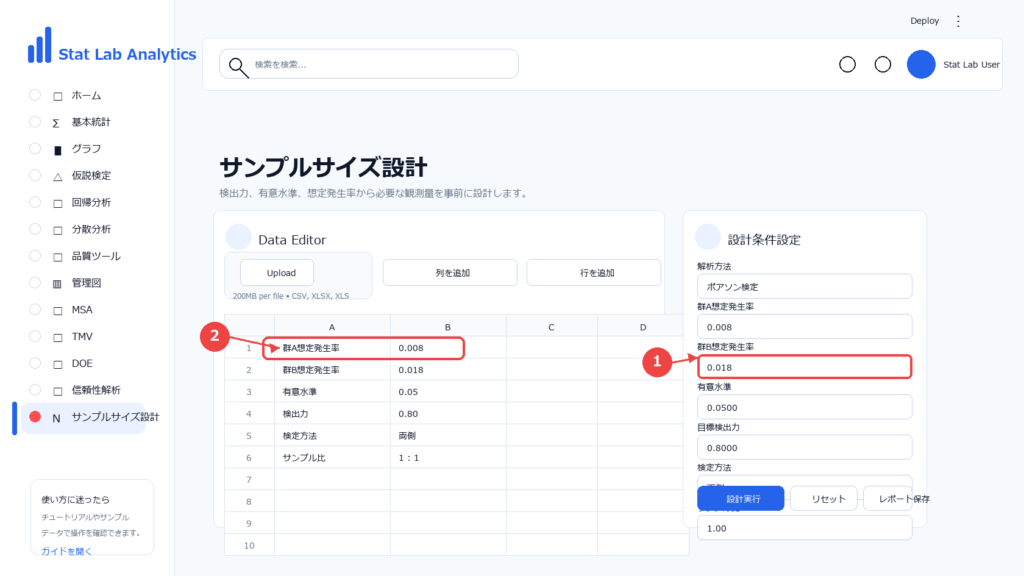Screen dimensions: 1024x576
Task: Click the レポート保存 button
Action: click(897, 498)
